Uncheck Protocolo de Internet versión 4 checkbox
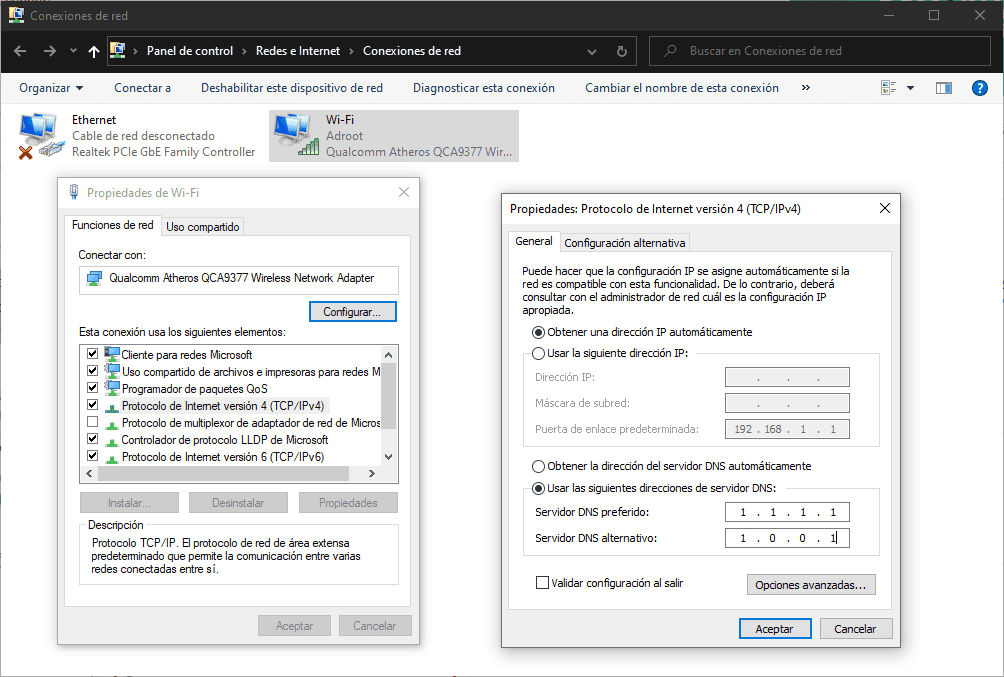This screenshot has width=1004, height=677. (x=92, y=405)
